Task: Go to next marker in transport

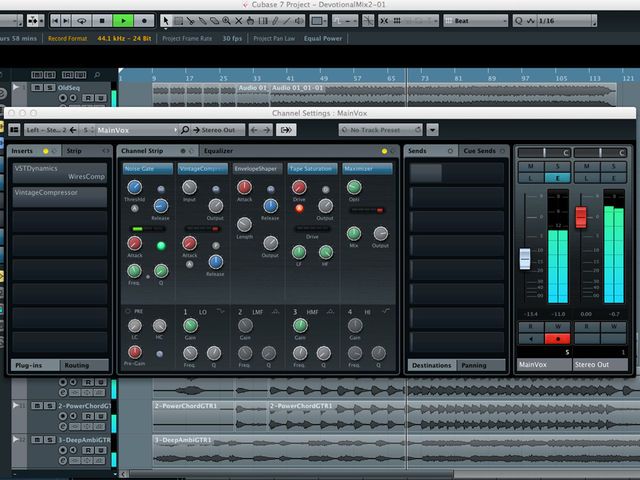Action: point(66,20)
